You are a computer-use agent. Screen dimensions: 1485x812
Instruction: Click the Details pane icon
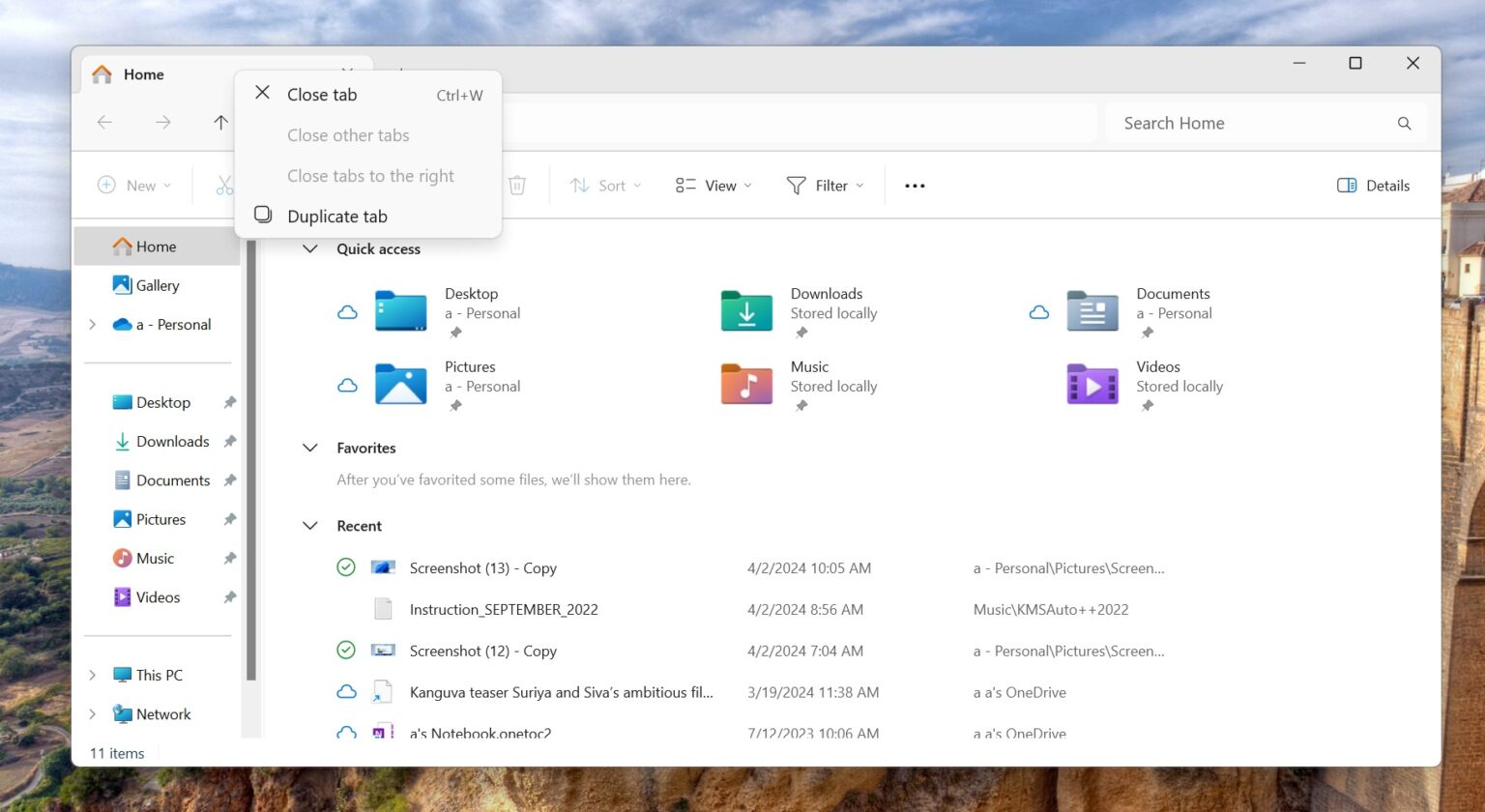click(1346, 185)
